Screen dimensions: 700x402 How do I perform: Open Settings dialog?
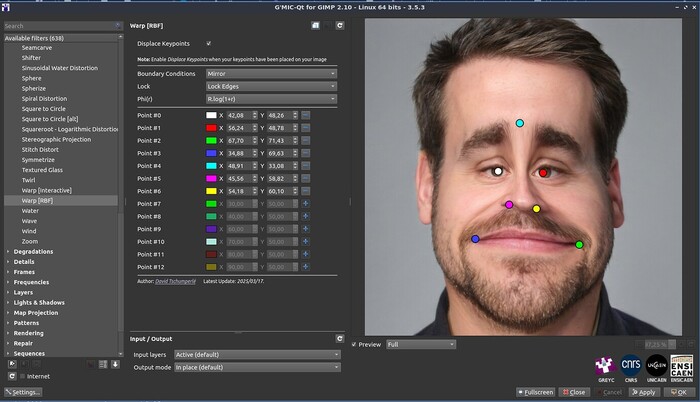point(22,392)
